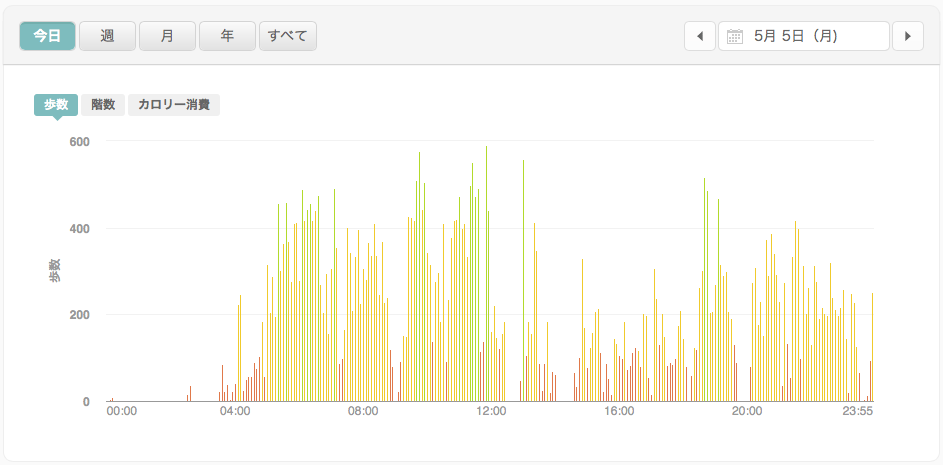This screenshot has height=465, width=943.
Task: Click the 5月 5日（月） date field
Action: [803, 36]
